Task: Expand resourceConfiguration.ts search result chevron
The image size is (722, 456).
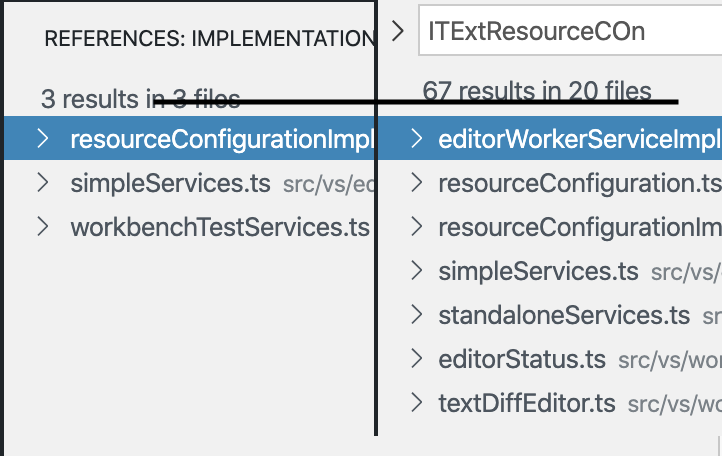Action: [x=416, y=182]
